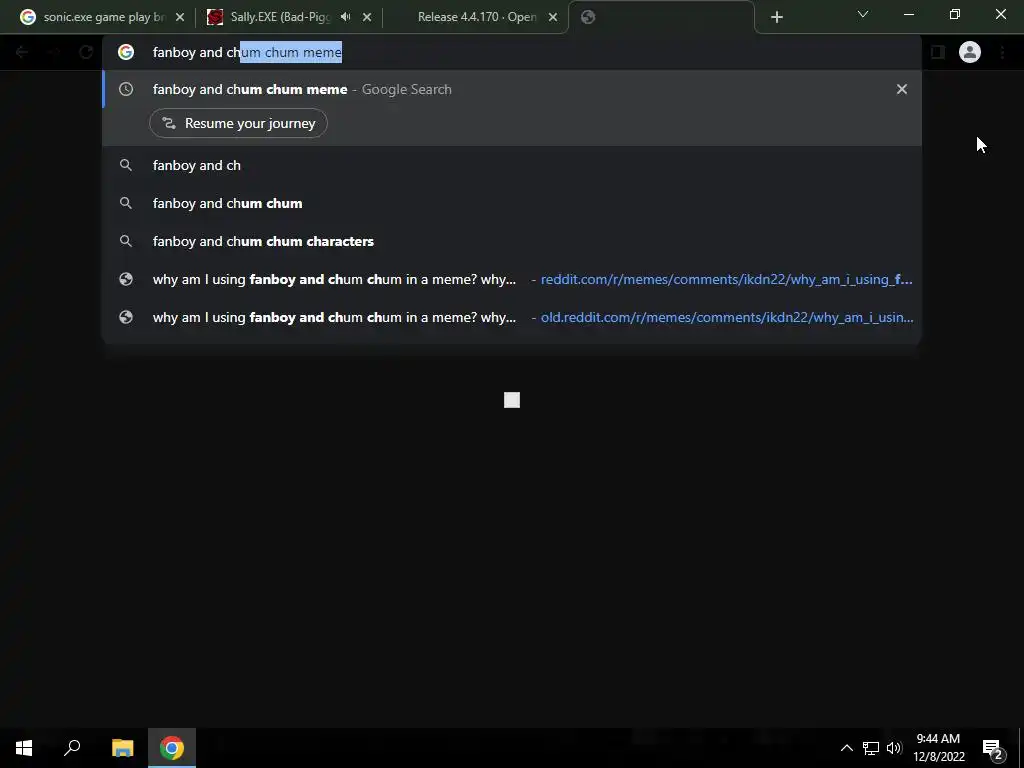The height and width of the screenshot is (768, 1024).
Task: Select the blank new tab with globe icon
Action: (661, 17)
